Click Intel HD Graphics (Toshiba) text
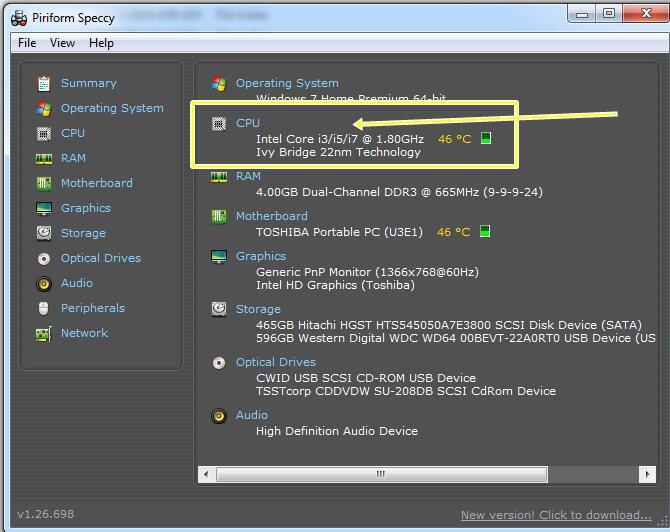The height and width of the screenshot is (532, 670). coord(335,285)
